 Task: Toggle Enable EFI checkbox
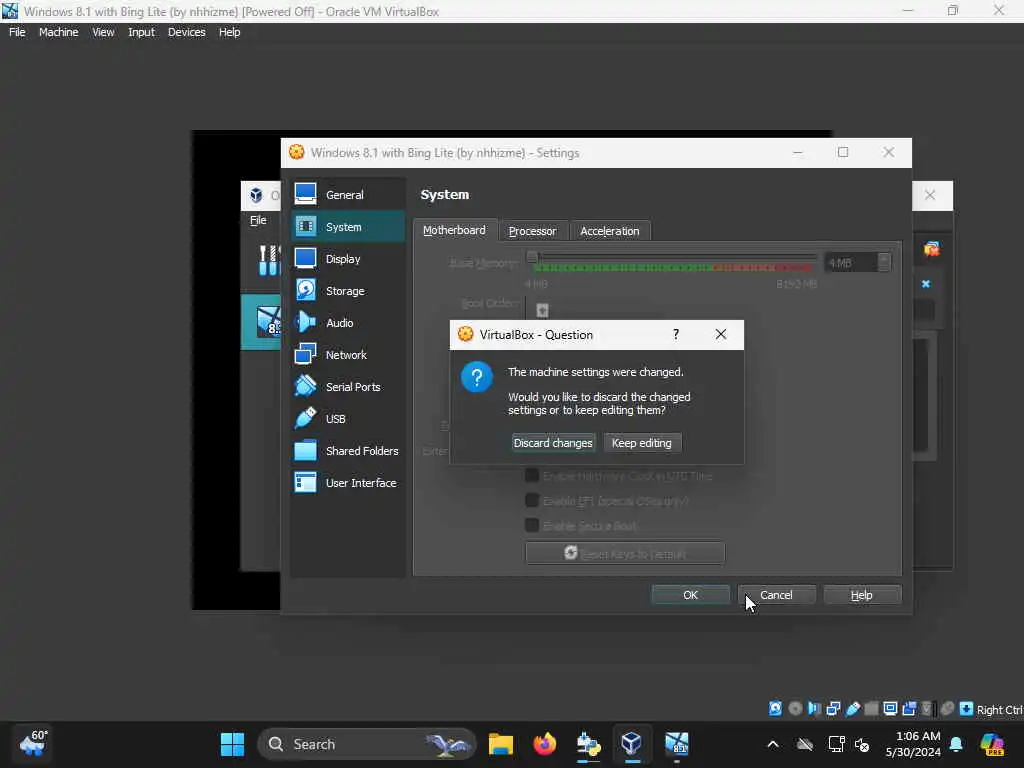pyautogui.click(x=532, y=500)
